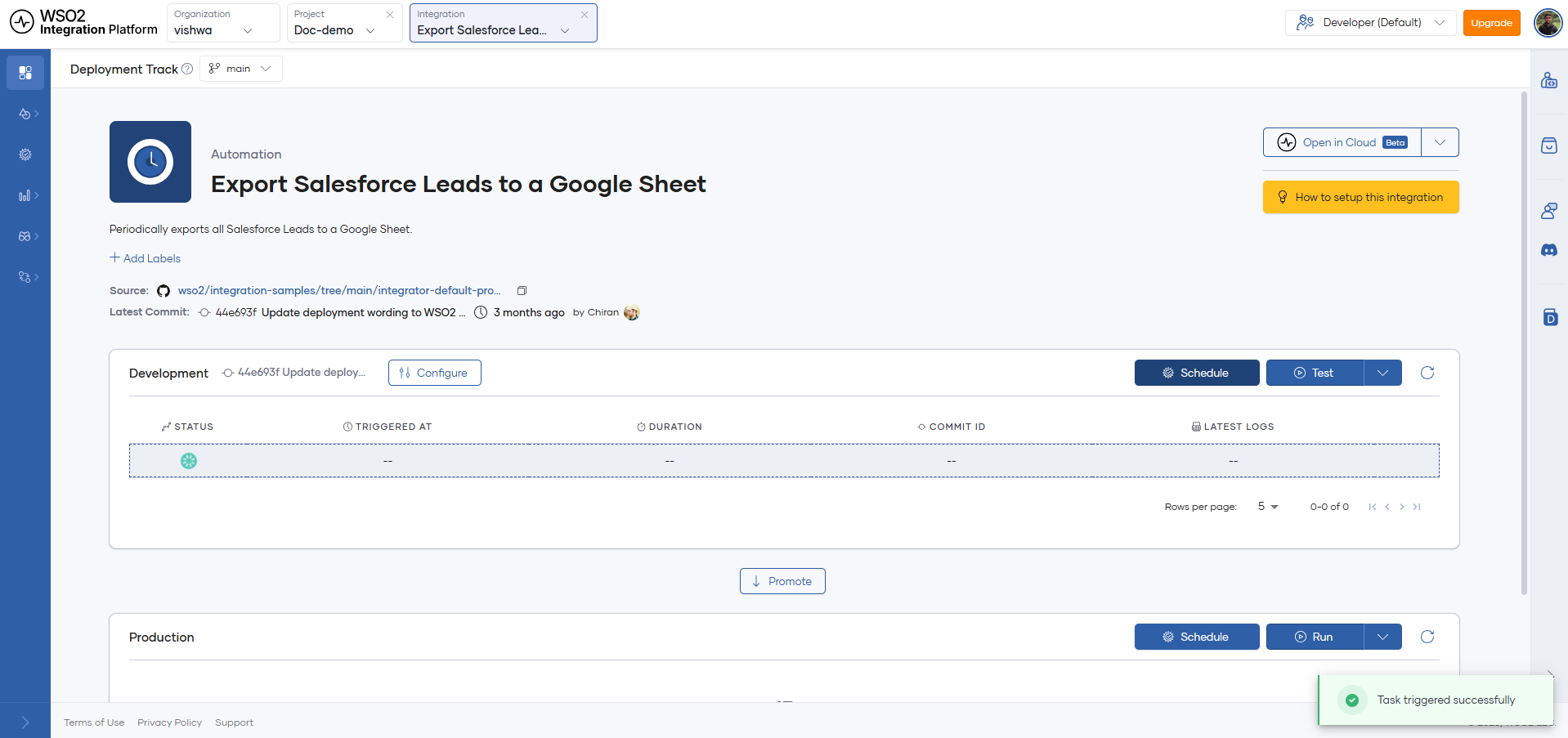Viewport: 1568px width, 738px height.
Task: Click the status spinner icon in the runs table
Action: click(189, 461)
